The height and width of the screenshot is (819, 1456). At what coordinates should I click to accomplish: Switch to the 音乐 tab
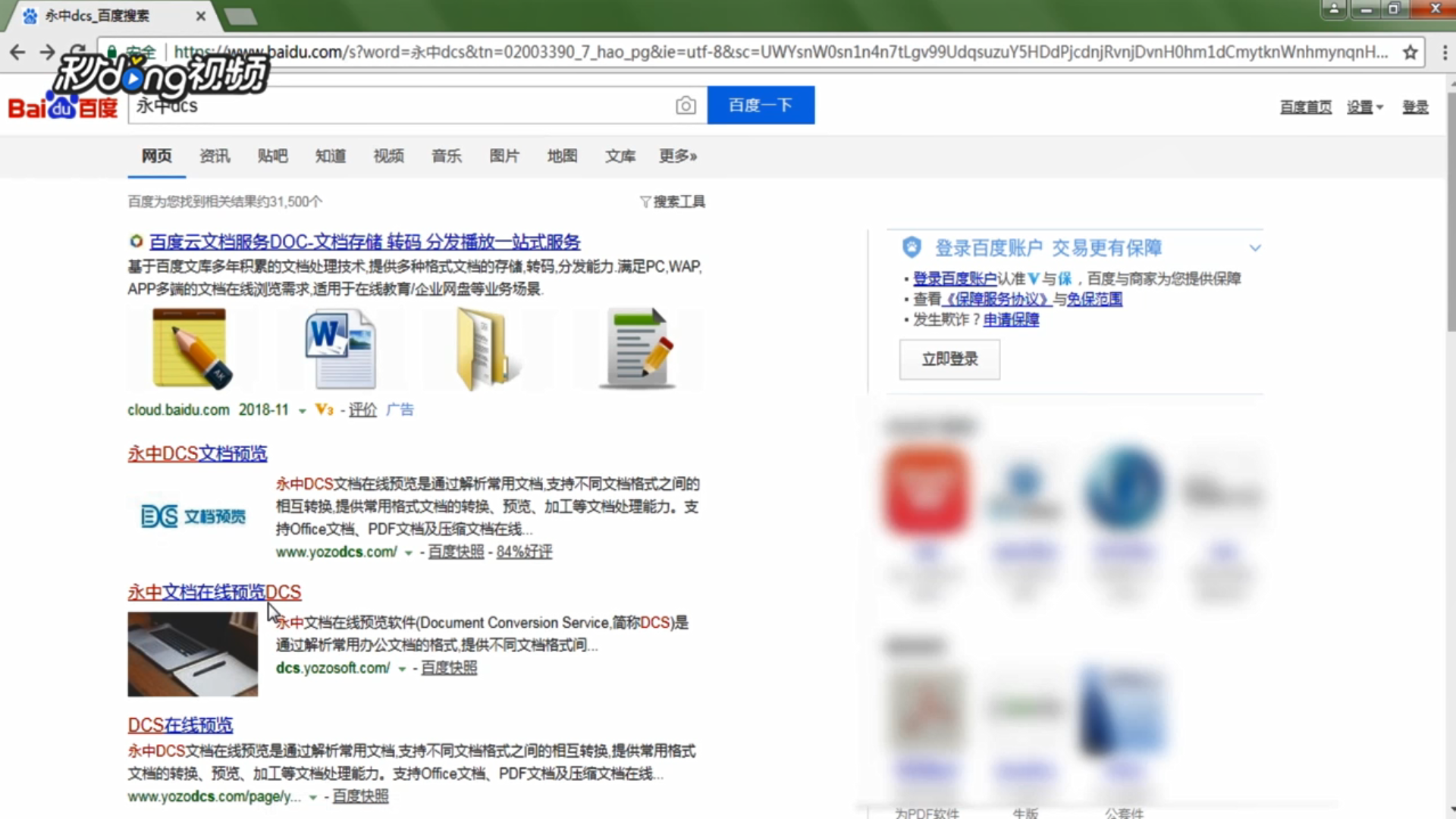(x=447, y=155)
